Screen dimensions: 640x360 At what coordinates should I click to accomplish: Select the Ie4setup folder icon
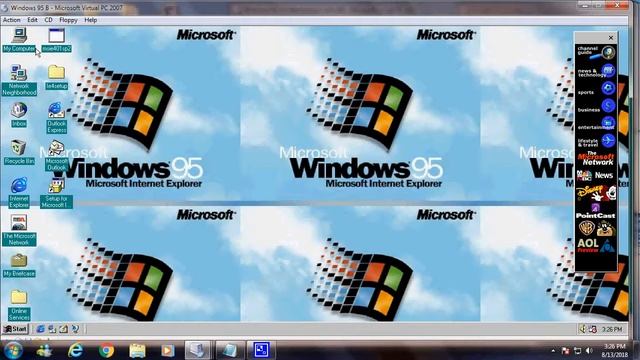coord(56,77)
